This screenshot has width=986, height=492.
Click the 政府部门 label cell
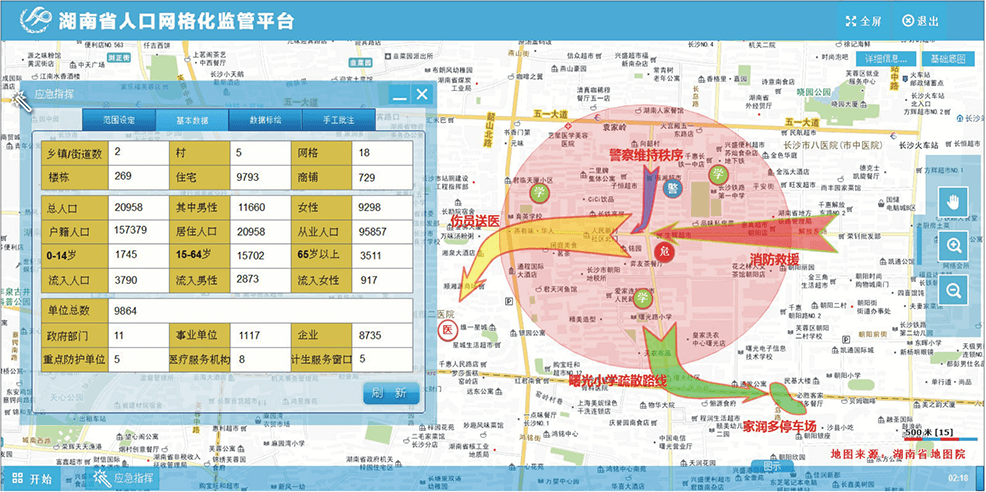(75, 336)
